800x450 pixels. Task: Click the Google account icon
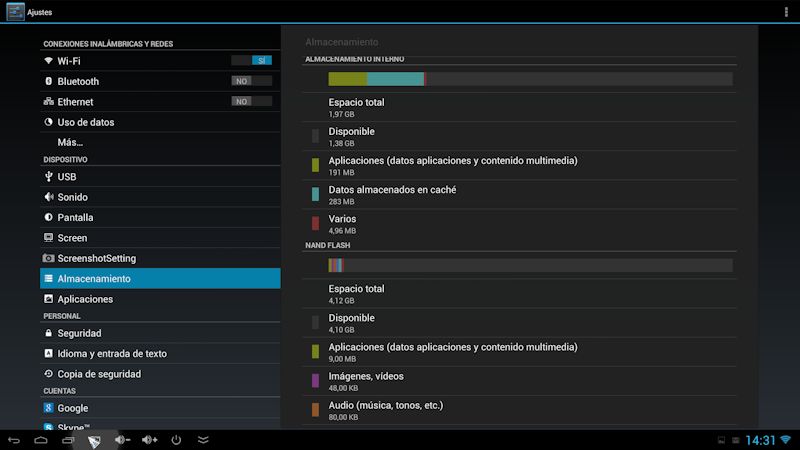(48, 408)
